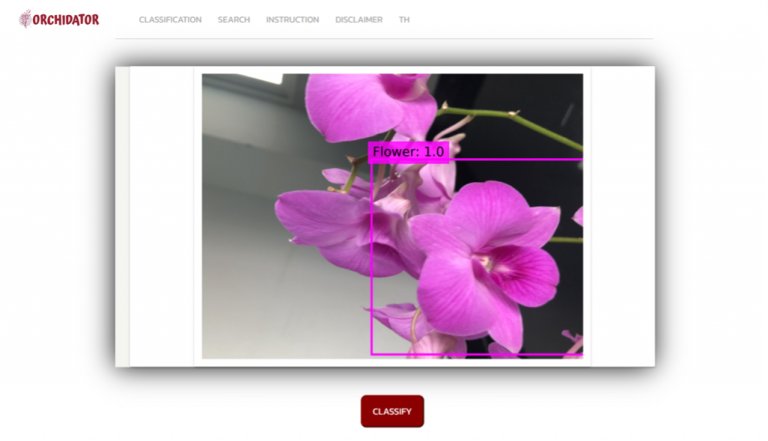This screenshot has height=441, width=768.
Task: Click the left orchid outside the detection box
Action: coord(325,225)
